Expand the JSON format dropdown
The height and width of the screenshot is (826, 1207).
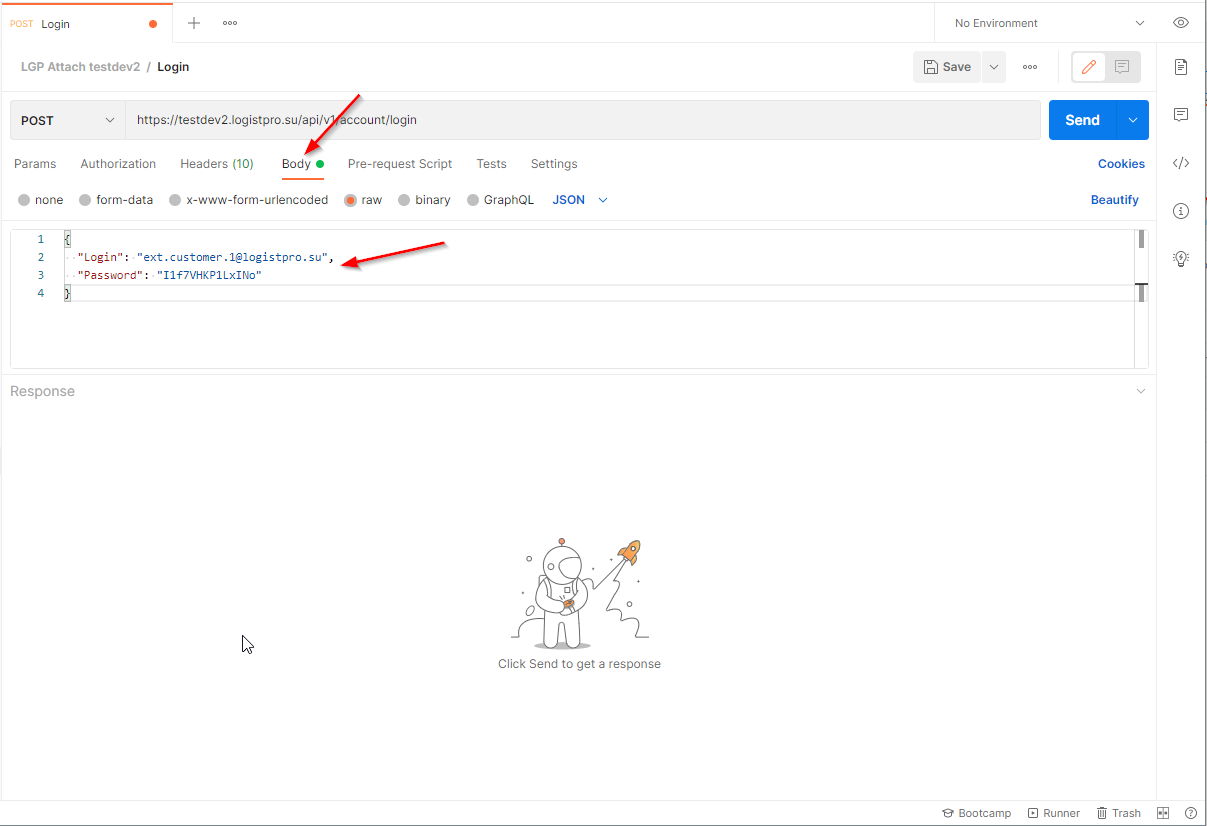point(580,200)
